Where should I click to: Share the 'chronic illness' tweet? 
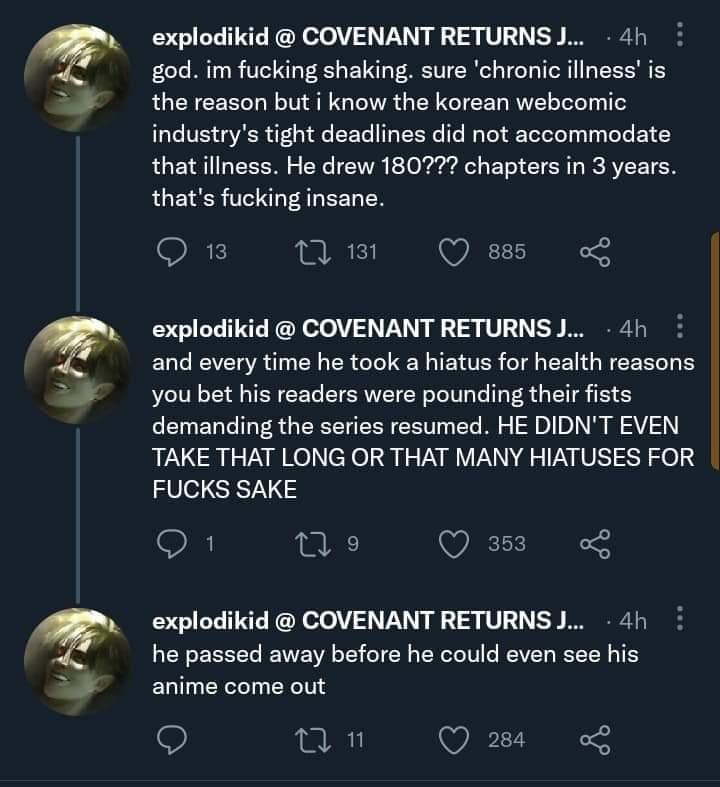click(x=595, y=252)
